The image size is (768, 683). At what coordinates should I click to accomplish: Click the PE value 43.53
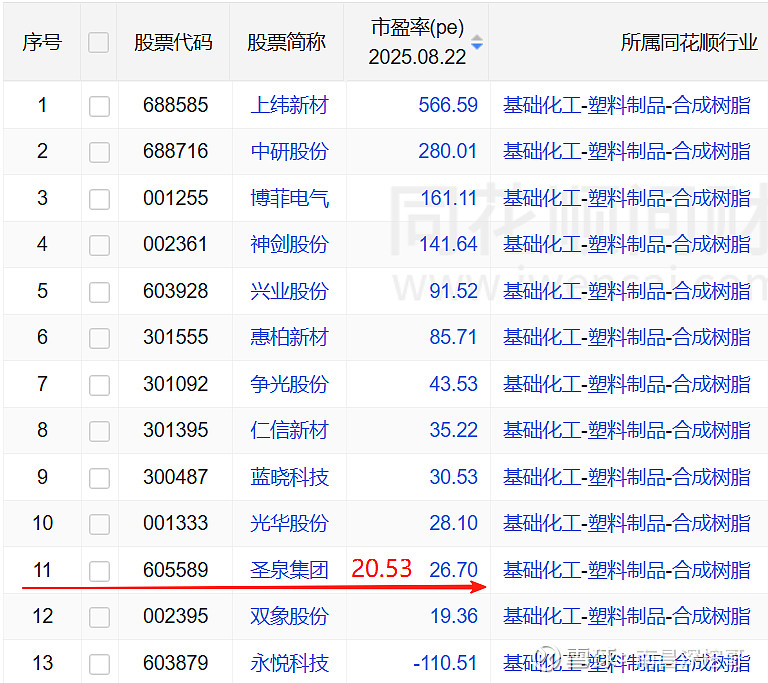point(454,384)
